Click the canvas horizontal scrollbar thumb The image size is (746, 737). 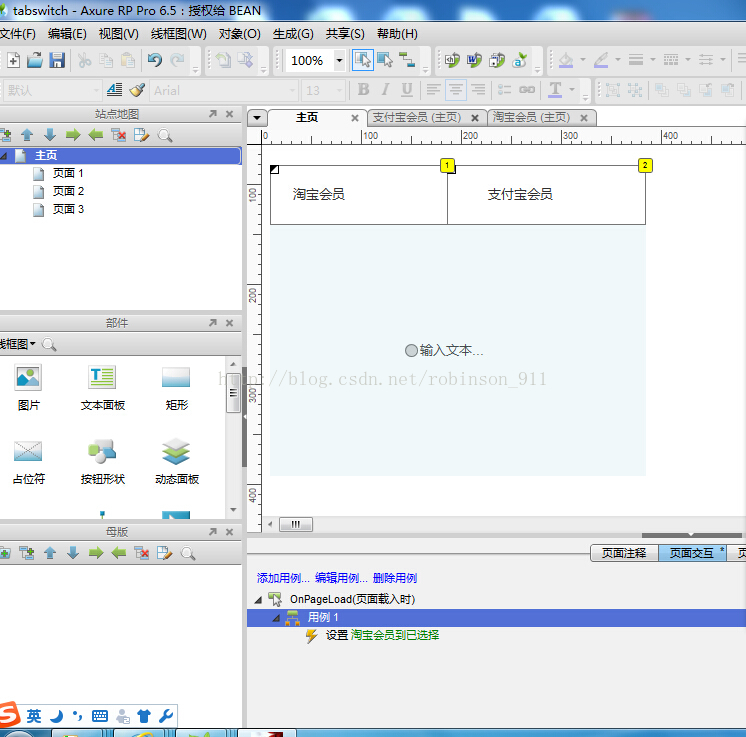coord(295,524)
